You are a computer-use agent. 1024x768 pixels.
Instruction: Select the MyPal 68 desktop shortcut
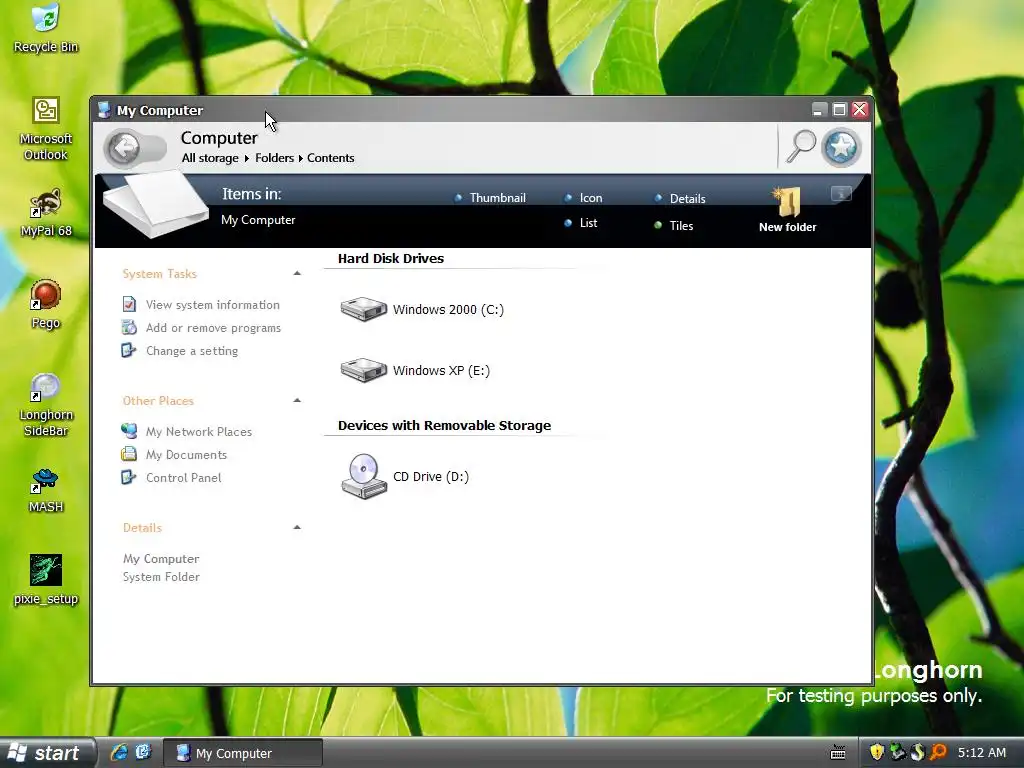pyautogui.click(x=46, y=213)
